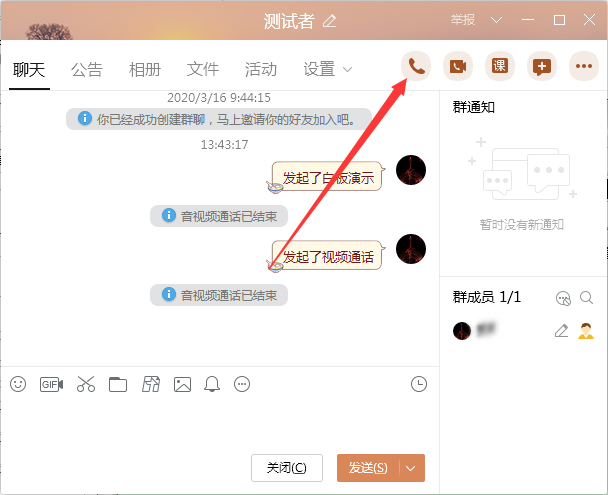Viewport: 608px width, 495px height.
Task: Click the message input text area
Action: coord(219,424)
